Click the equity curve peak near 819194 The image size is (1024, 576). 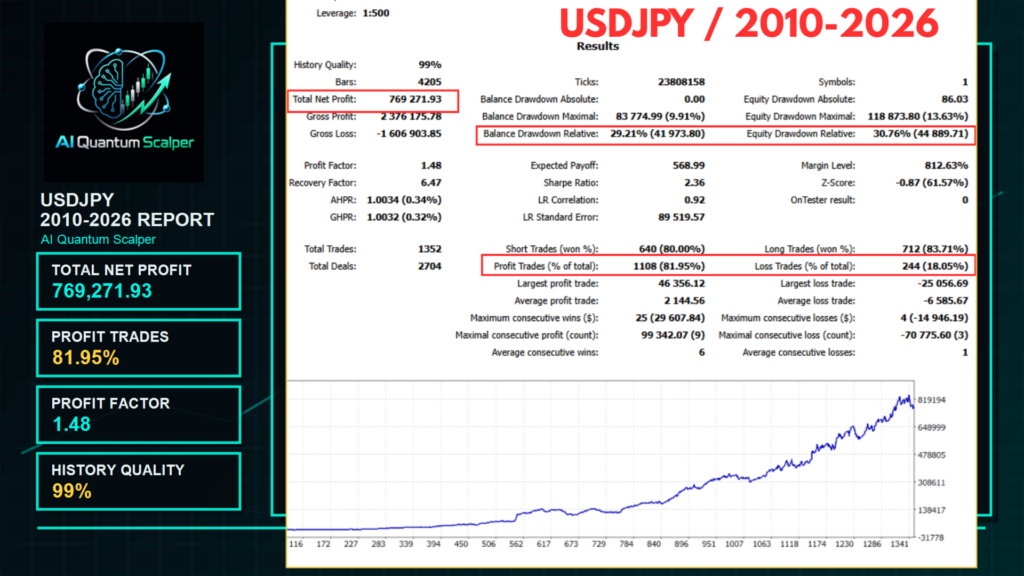point(907,396)
